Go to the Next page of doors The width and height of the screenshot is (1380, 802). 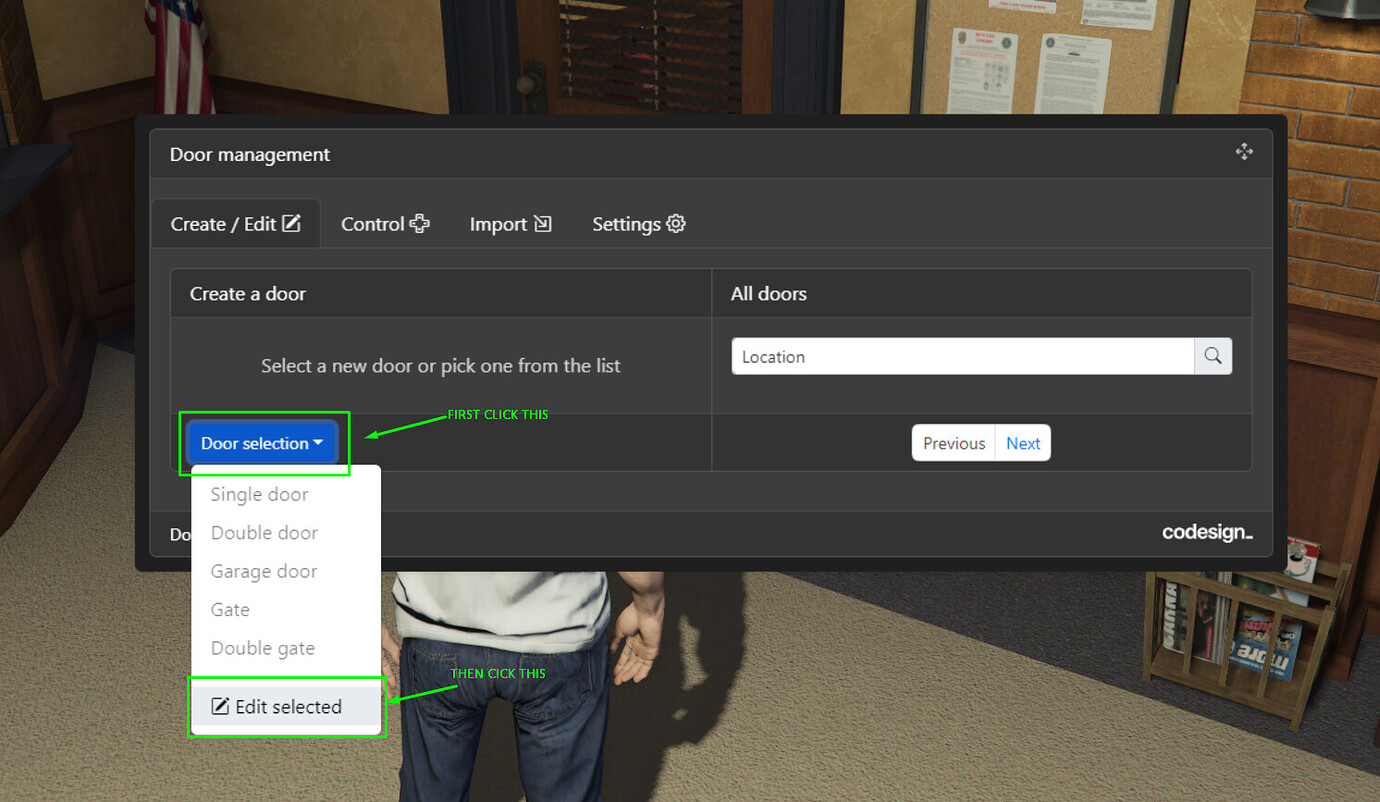tap(1023, 443)
